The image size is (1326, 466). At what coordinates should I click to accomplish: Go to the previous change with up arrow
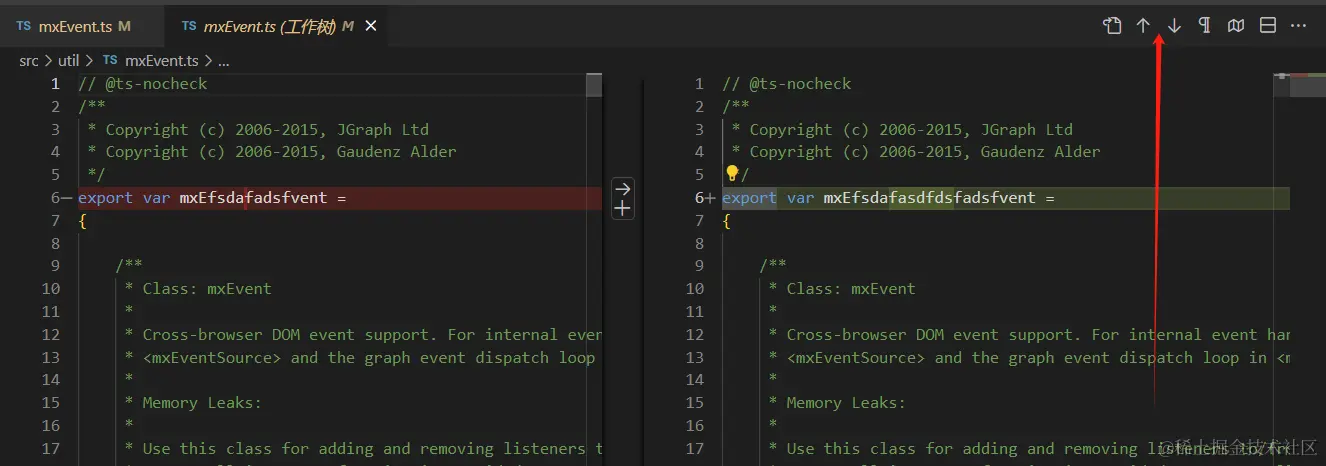1143,26
